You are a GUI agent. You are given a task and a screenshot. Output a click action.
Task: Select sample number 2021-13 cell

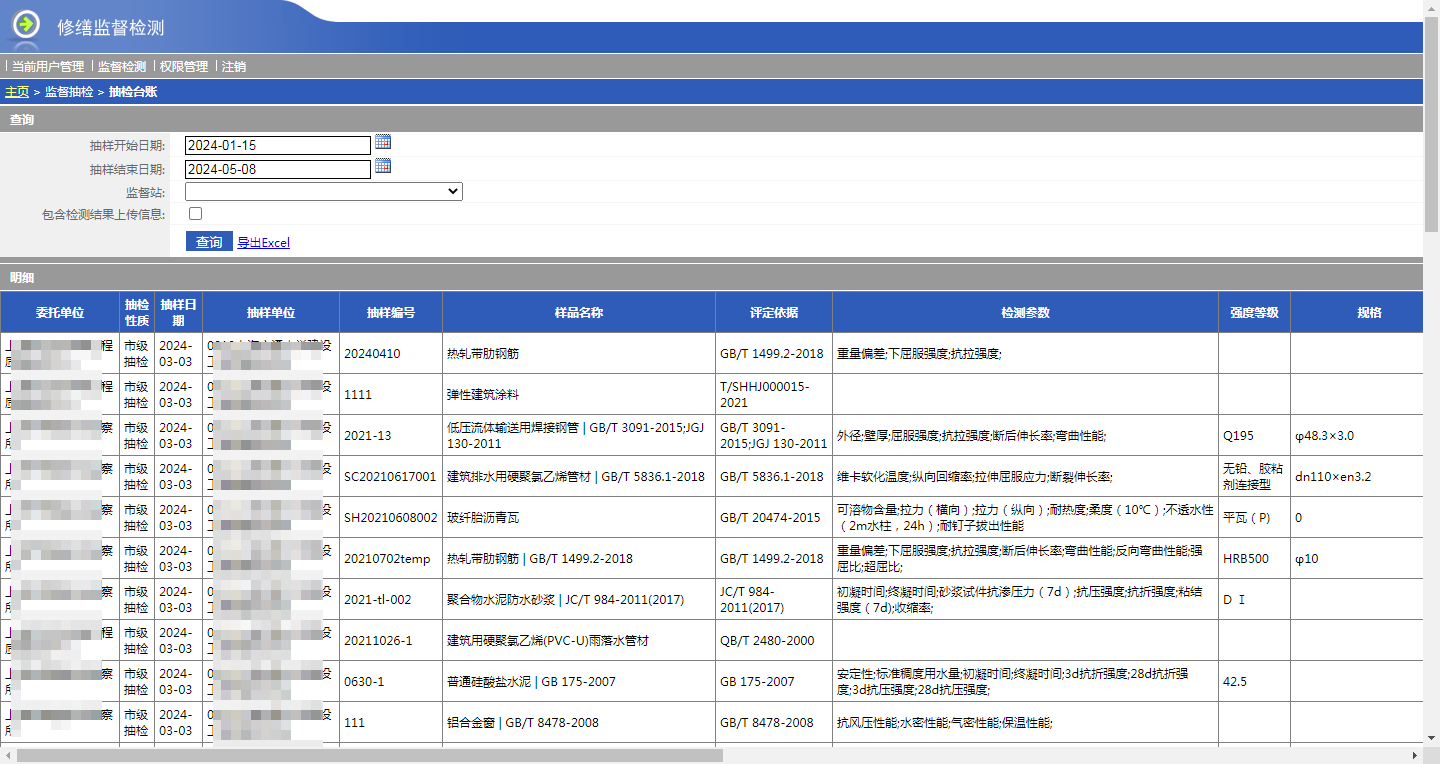pyautogui.click(x=391, y=435)
